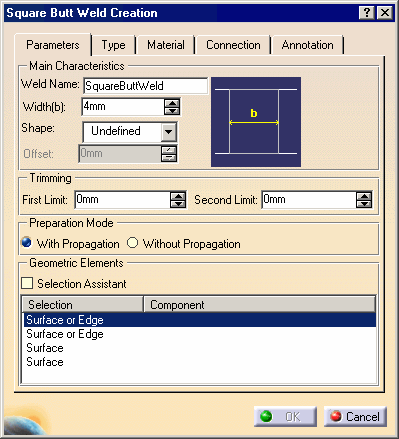Select the last Surface row

coord(199,362)
